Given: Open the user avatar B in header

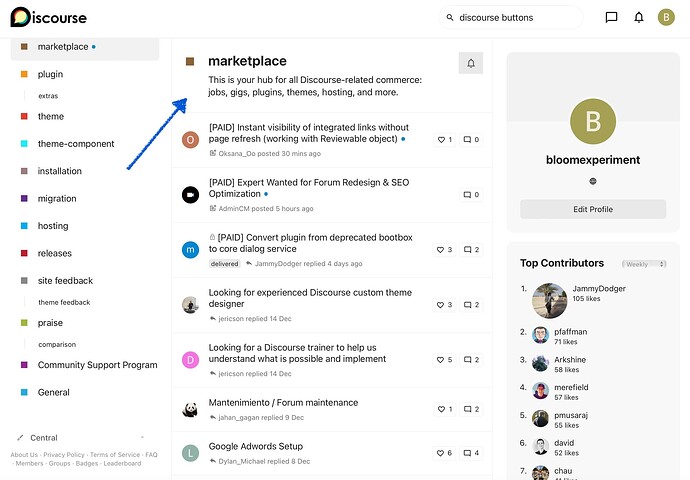Looking at the screenshot, I should click(x=666, y=18).
